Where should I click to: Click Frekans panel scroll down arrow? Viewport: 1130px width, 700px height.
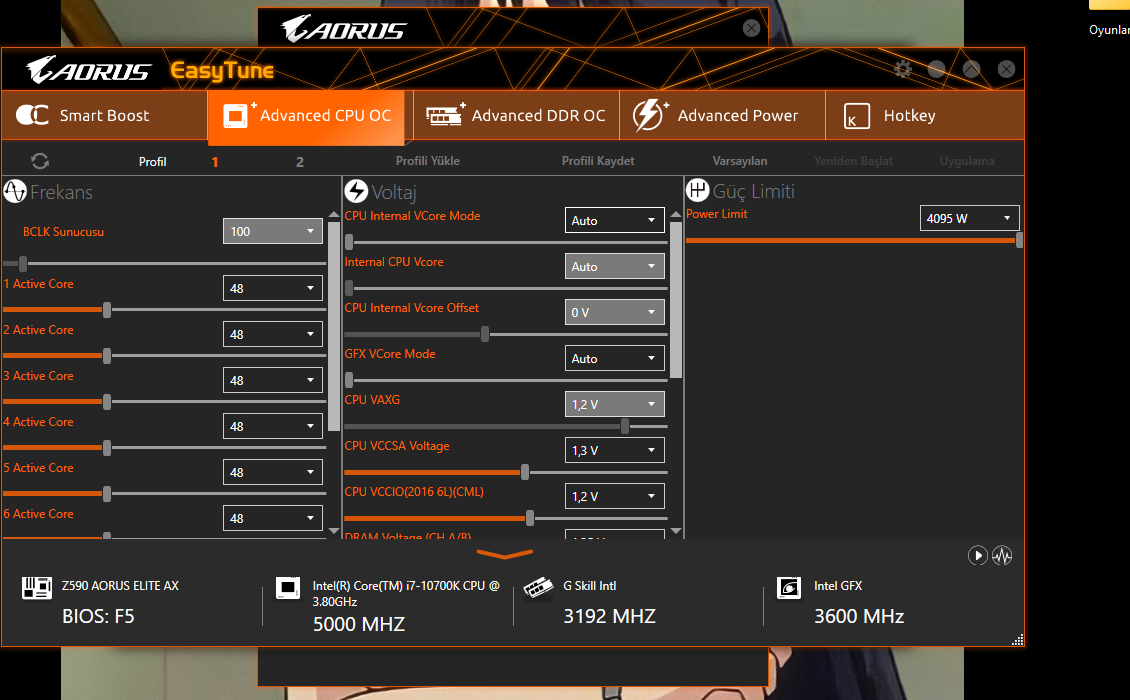334,531
